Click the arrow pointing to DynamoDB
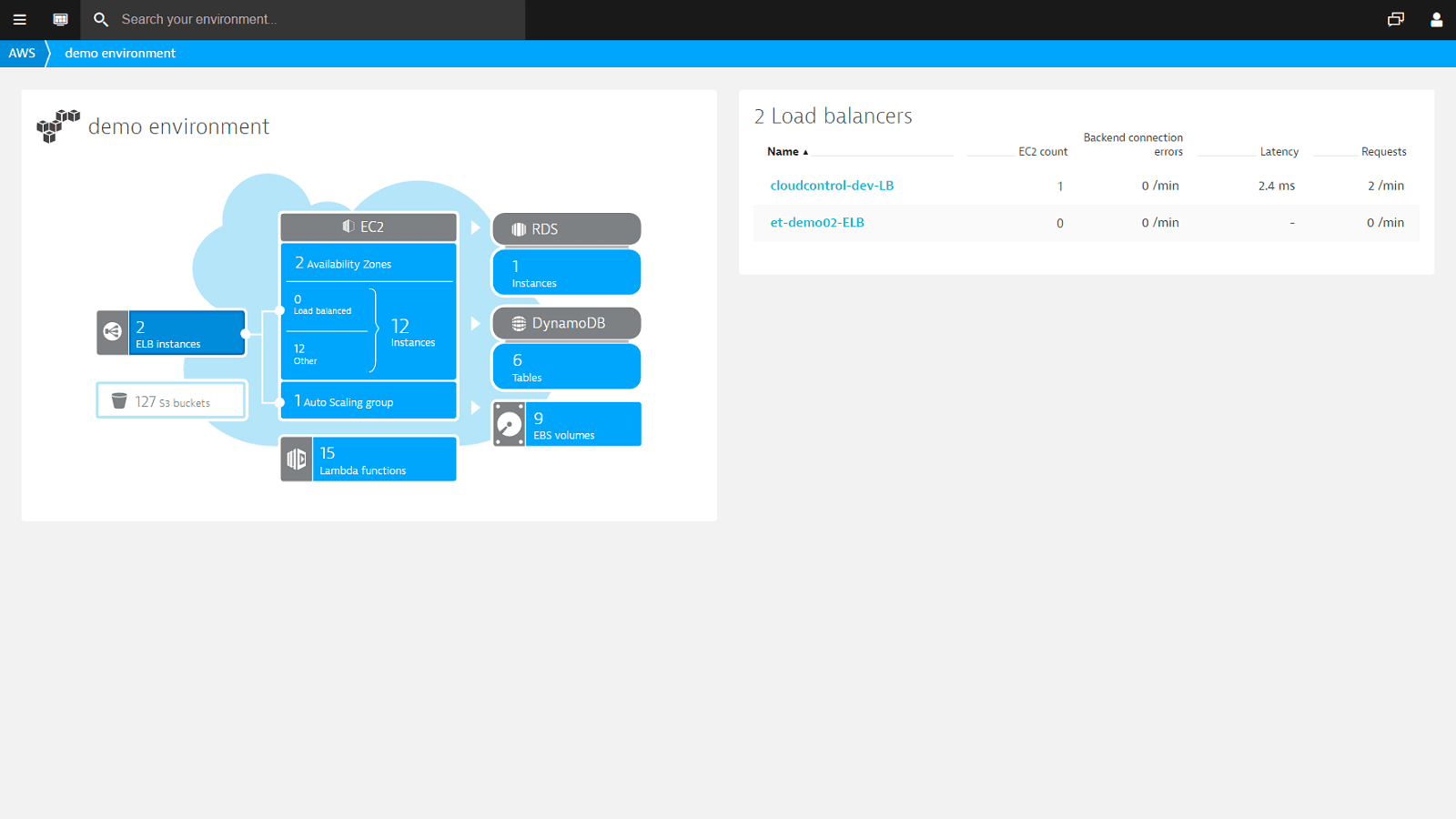This screenshot has width=1456, height=819. point(475,323)
